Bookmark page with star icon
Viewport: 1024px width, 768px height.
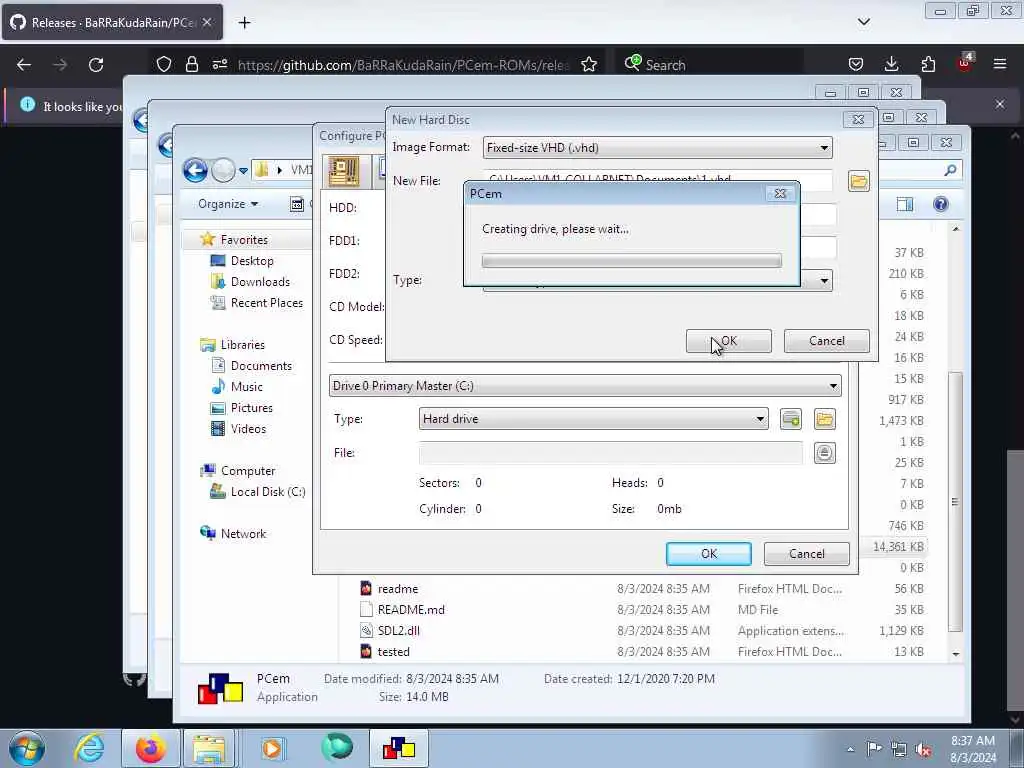pos(589,64)
